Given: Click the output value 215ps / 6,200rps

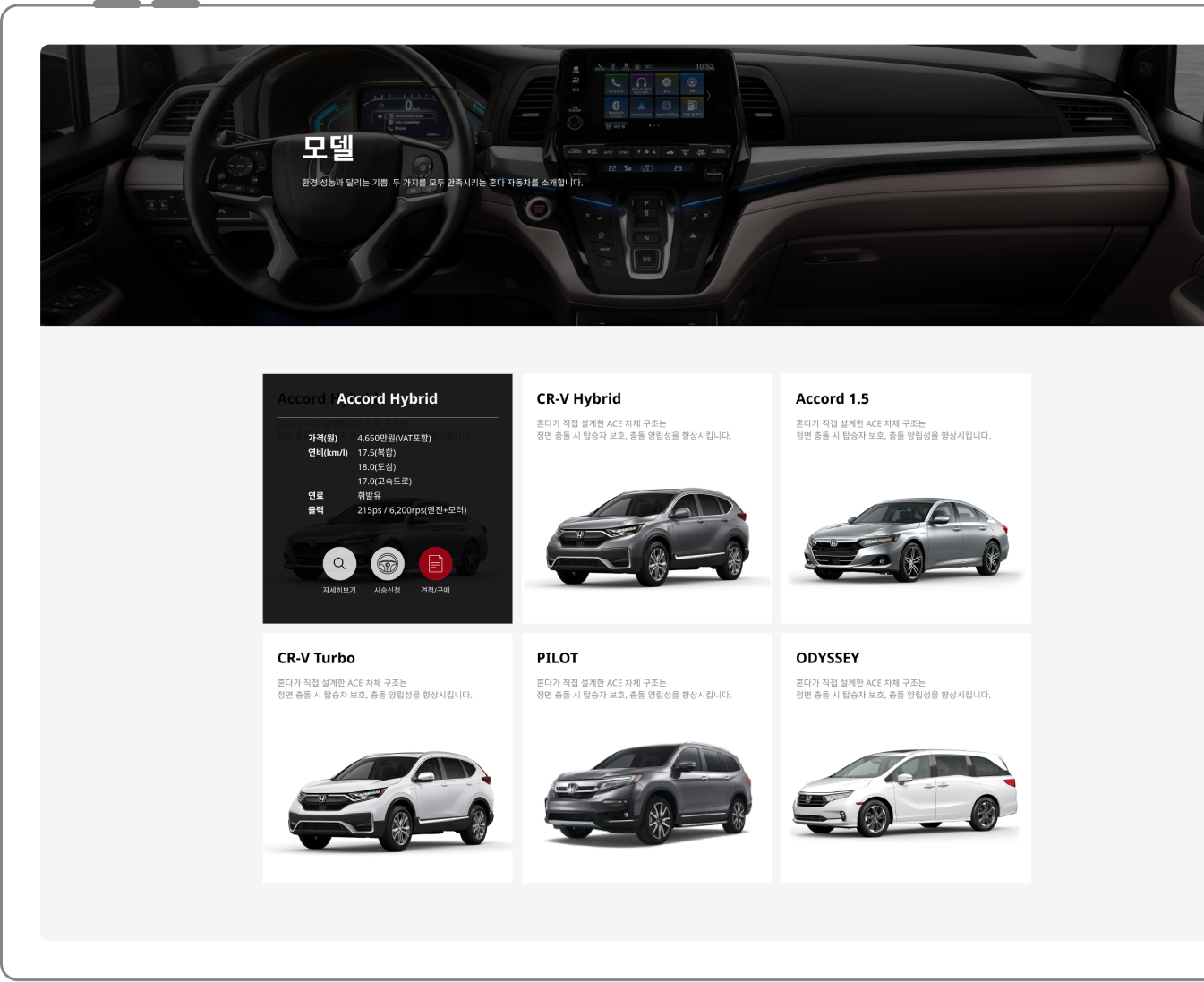Looking at the screenshot, I should coord(412,510).
